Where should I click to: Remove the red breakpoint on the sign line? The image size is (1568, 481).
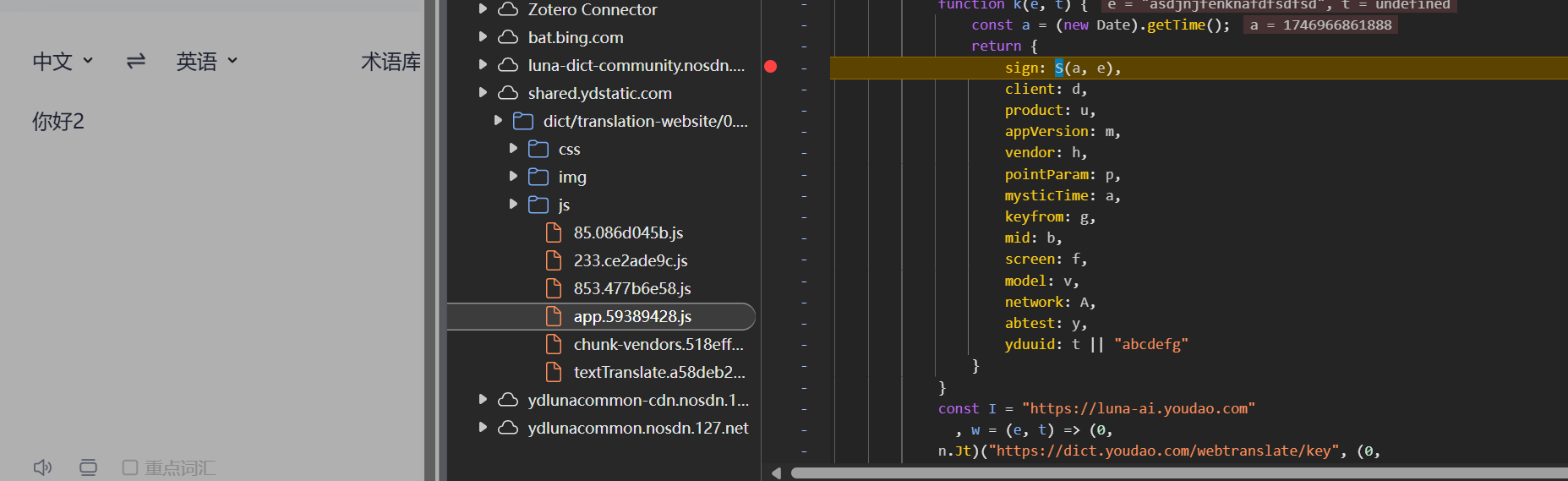pos(770,67)
